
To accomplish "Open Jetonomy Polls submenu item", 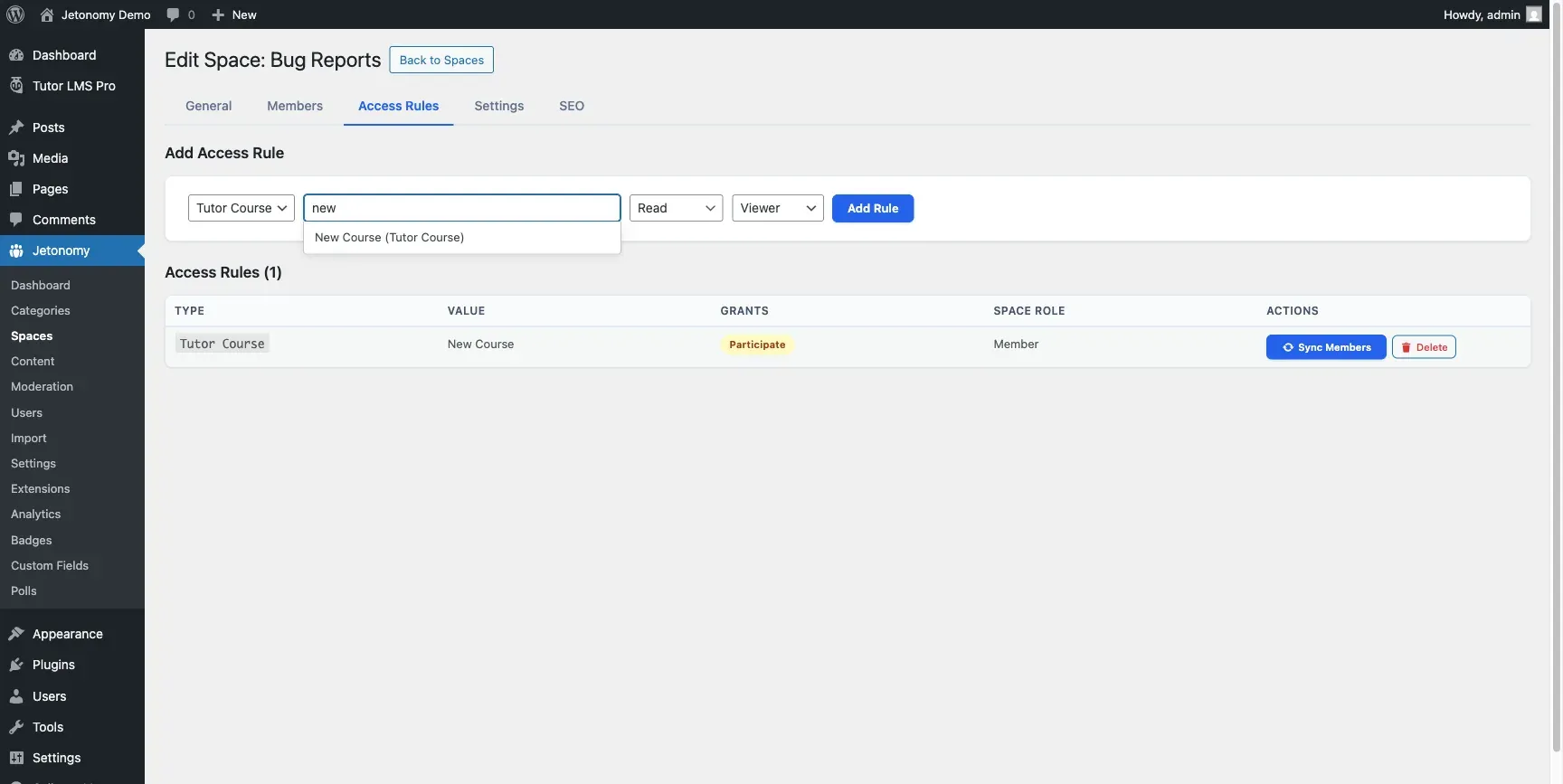I will (24, 590).
